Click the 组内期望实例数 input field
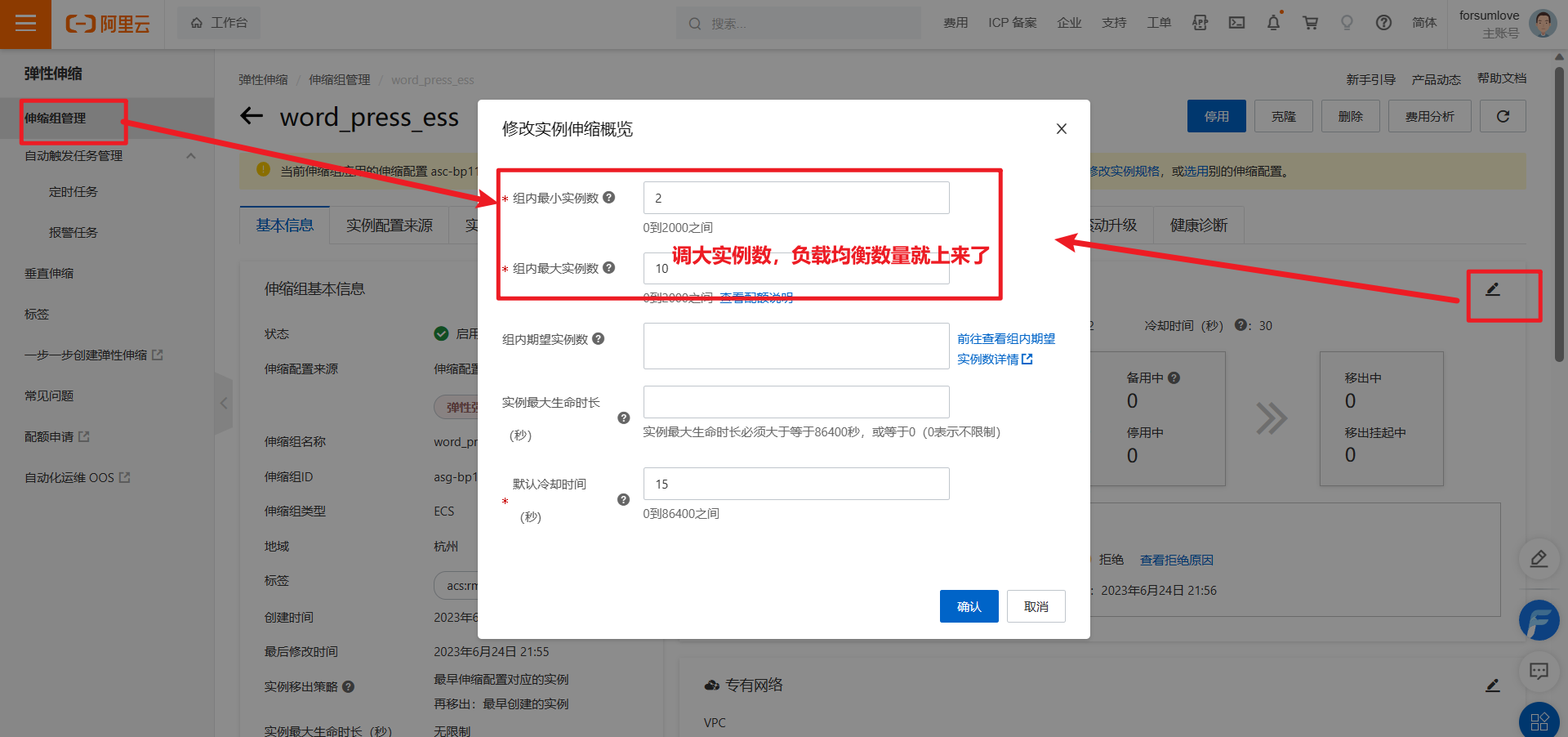 [x=795, y=346]
